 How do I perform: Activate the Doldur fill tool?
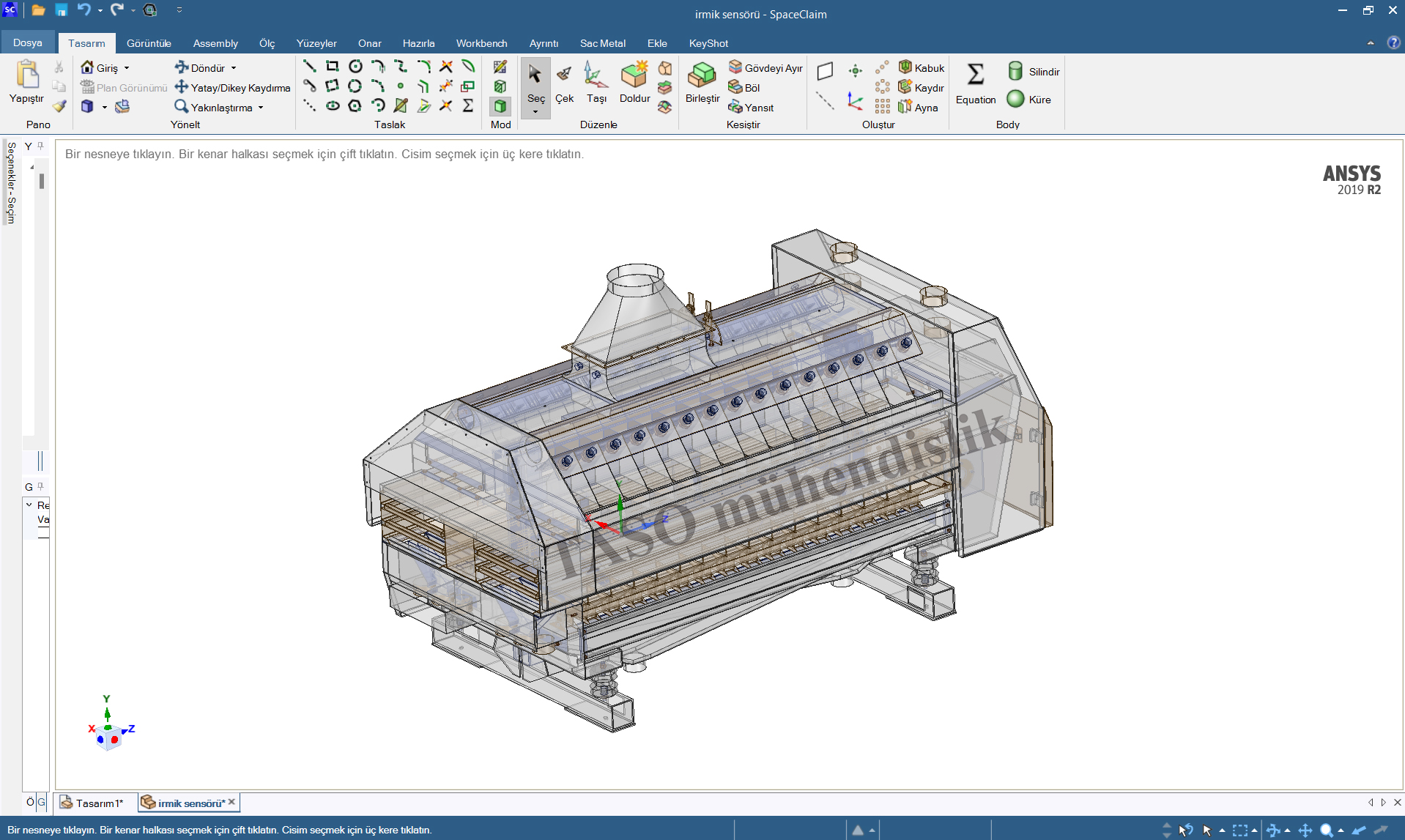click(x=634, y=82)
